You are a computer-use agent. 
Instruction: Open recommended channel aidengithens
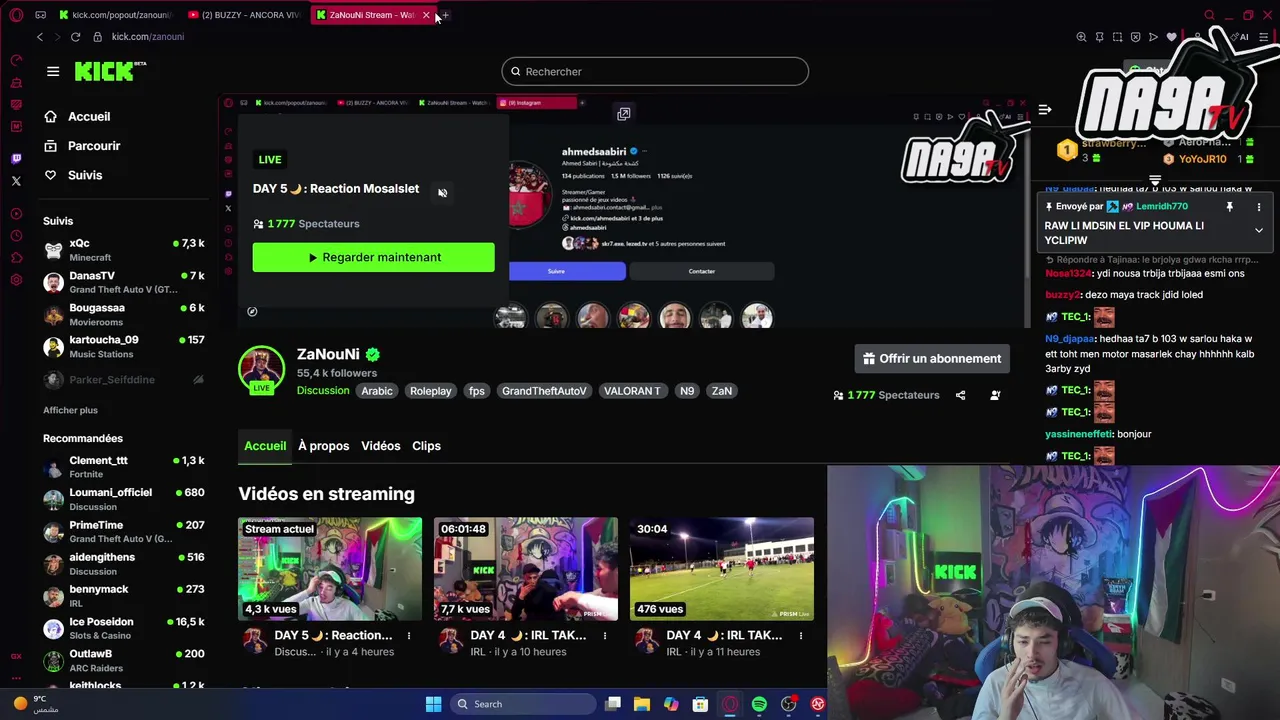[124, 564]
